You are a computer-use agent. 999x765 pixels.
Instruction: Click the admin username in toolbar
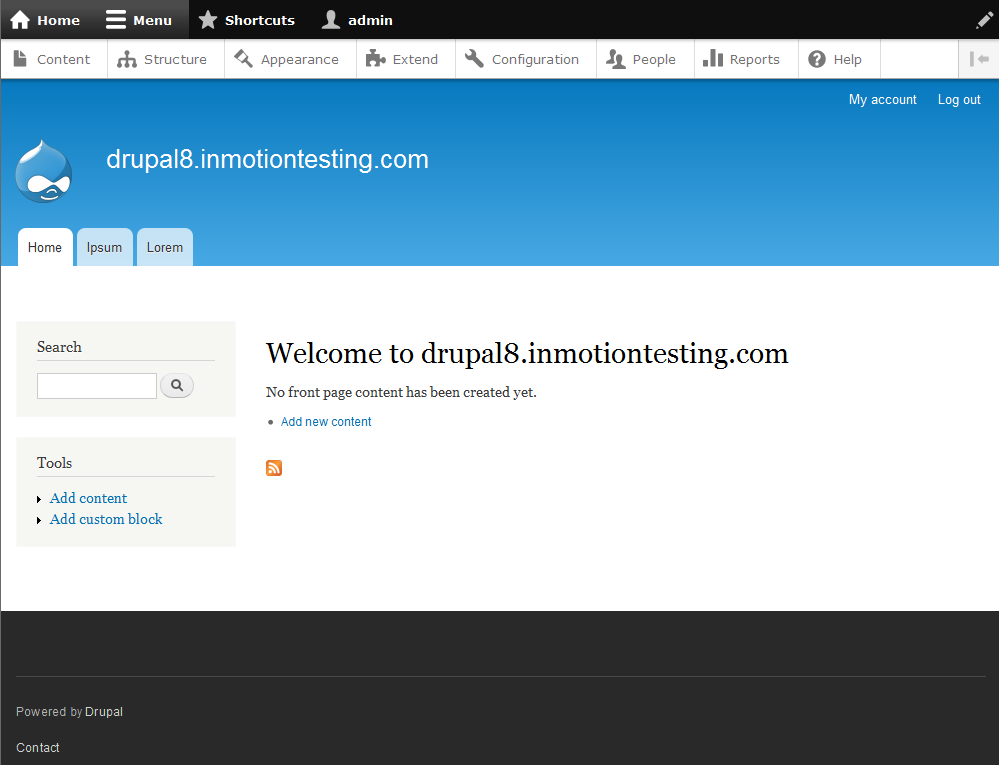pyautogui.click(x=370, y=20)
